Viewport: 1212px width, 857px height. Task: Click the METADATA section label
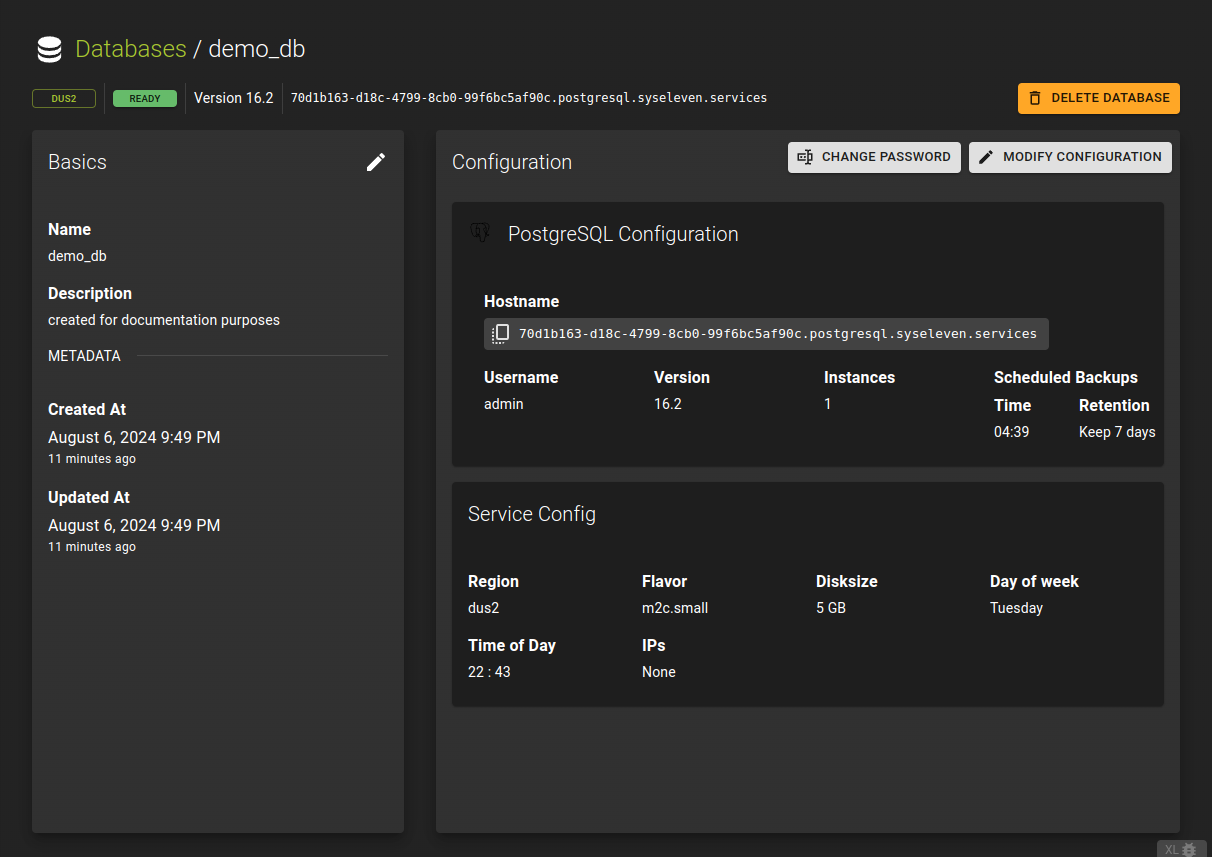point(84,356)
